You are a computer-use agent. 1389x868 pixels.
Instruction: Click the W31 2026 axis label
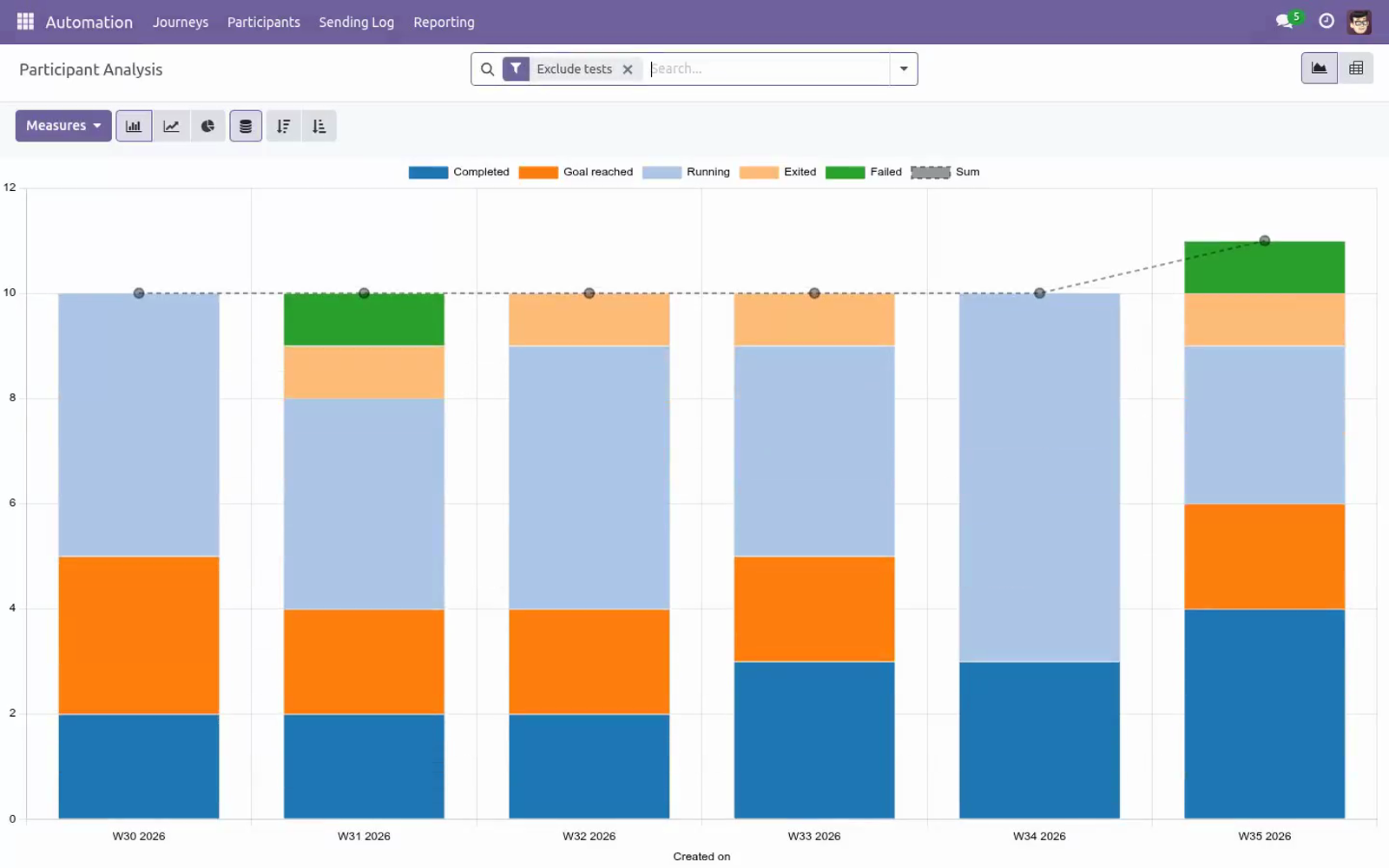point(364,836)
